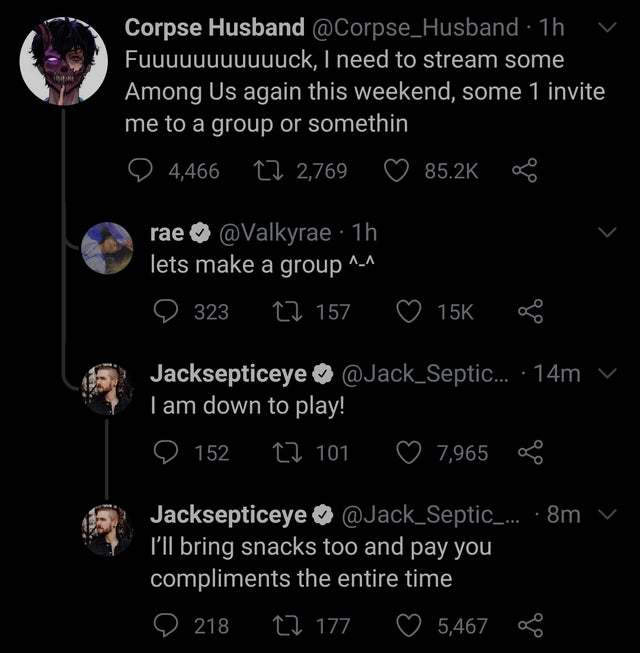Share Corpse Husband's tweet
The height and width of the screenshot is (653, 640).
(524, 171)
